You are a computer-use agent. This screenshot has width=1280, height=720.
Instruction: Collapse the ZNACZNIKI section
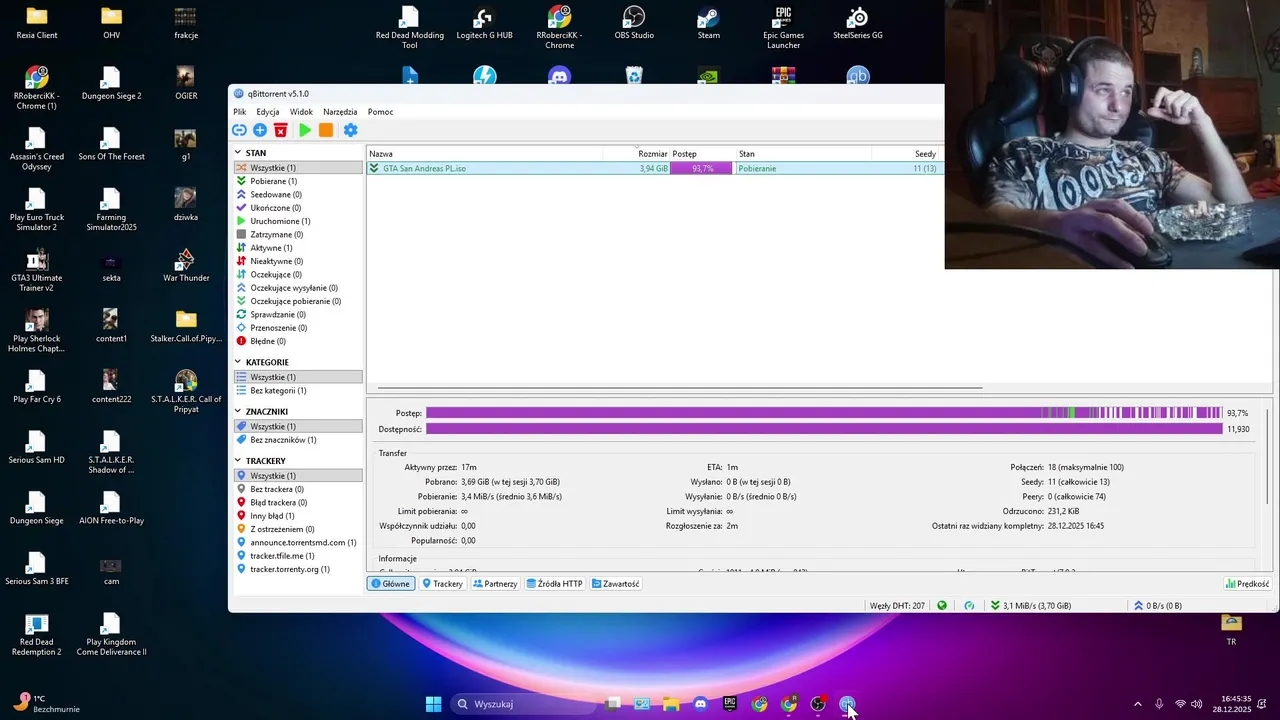238,411
